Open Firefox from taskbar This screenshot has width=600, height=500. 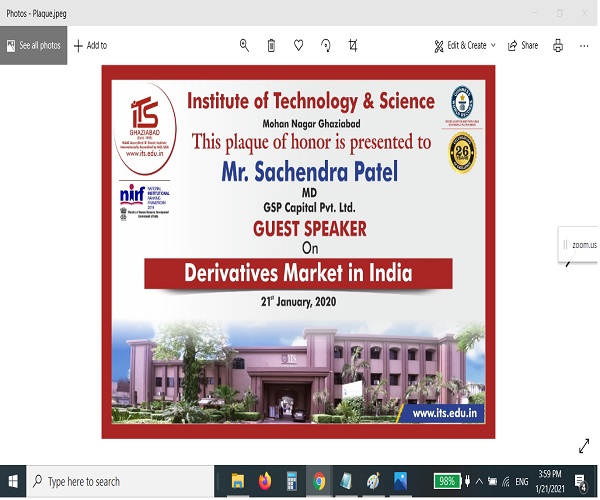(x=265, y=481)
